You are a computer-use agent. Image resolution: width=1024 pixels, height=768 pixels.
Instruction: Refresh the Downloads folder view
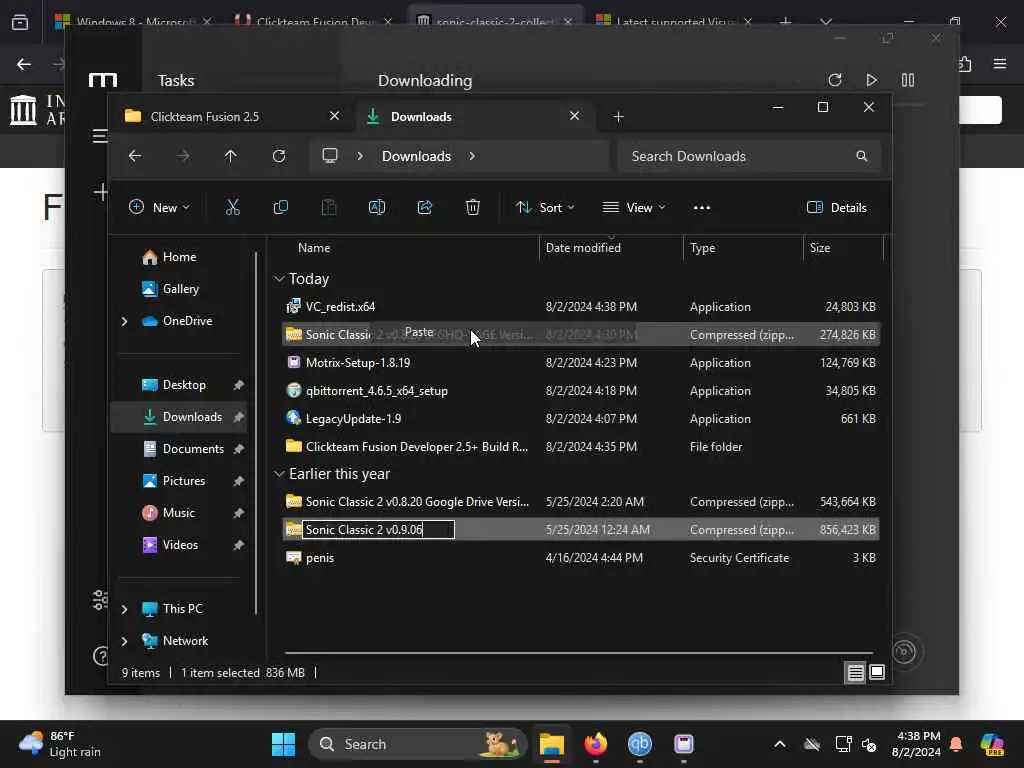point(279,156)
